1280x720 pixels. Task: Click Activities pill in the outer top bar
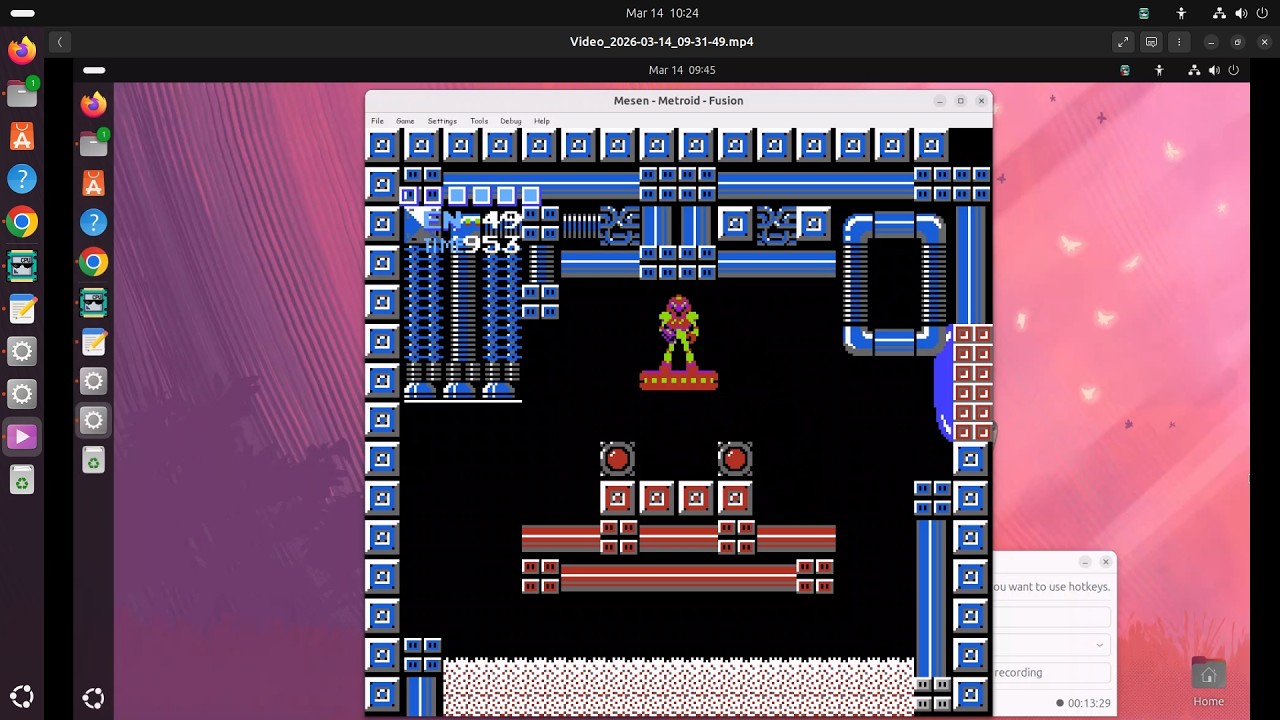[x=22, y=13]
